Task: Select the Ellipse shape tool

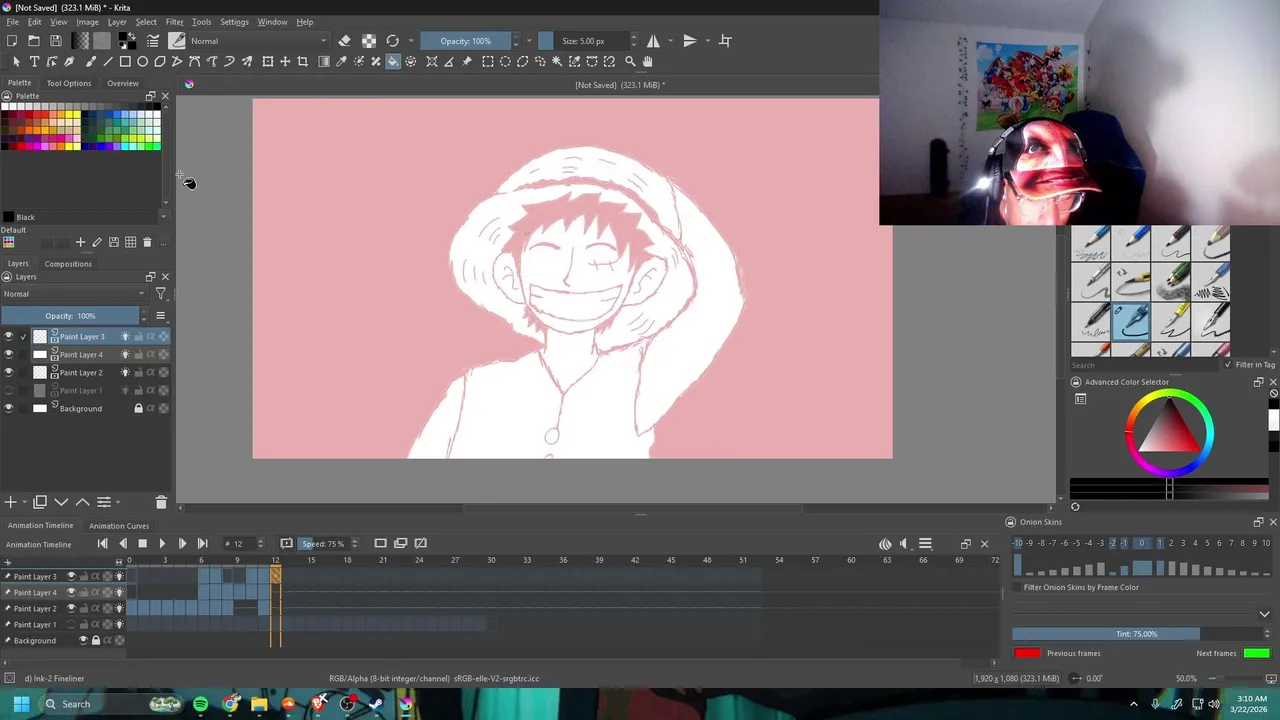Action: pos(142,62)
